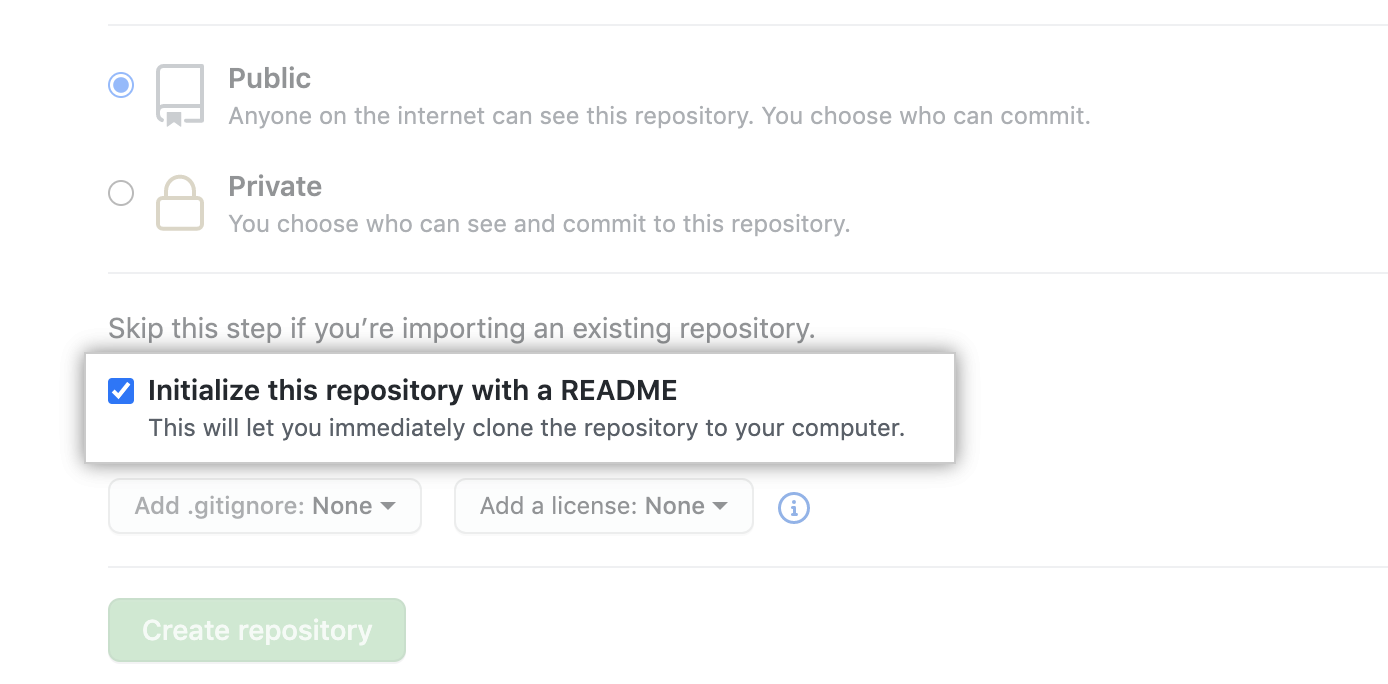Uncheck "Initialize this repository with a README"
The width and height of the screenshot is (1388, 684).
pyautogui.click(x=120, y=391)
